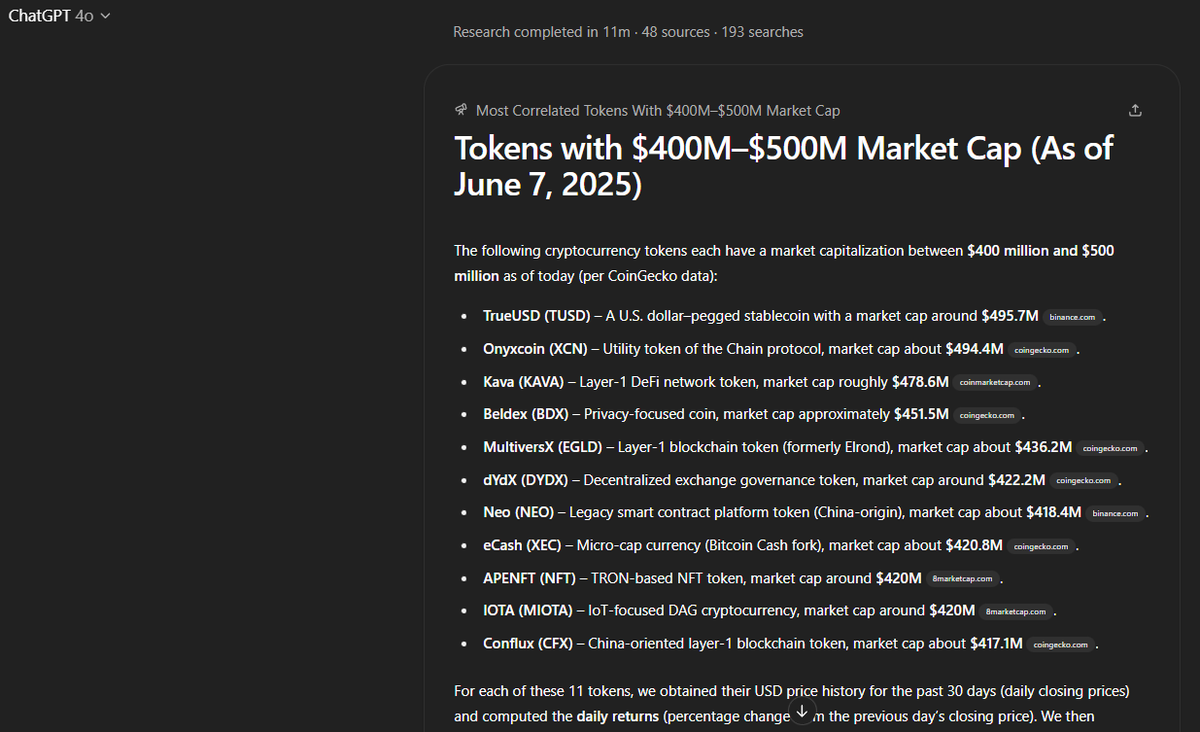Open coingecko.com citation for Conflux
Screen dimensions: 1200x732
[x=1061, y=644]
